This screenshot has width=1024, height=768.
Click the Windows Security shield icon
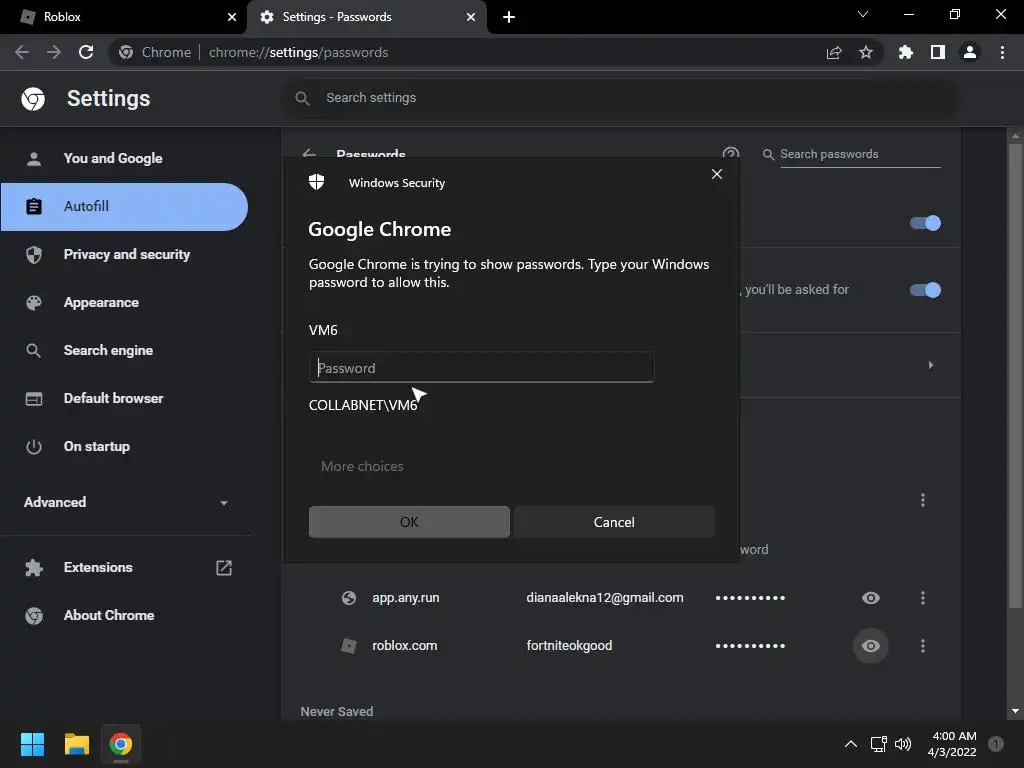click(317, 182)
